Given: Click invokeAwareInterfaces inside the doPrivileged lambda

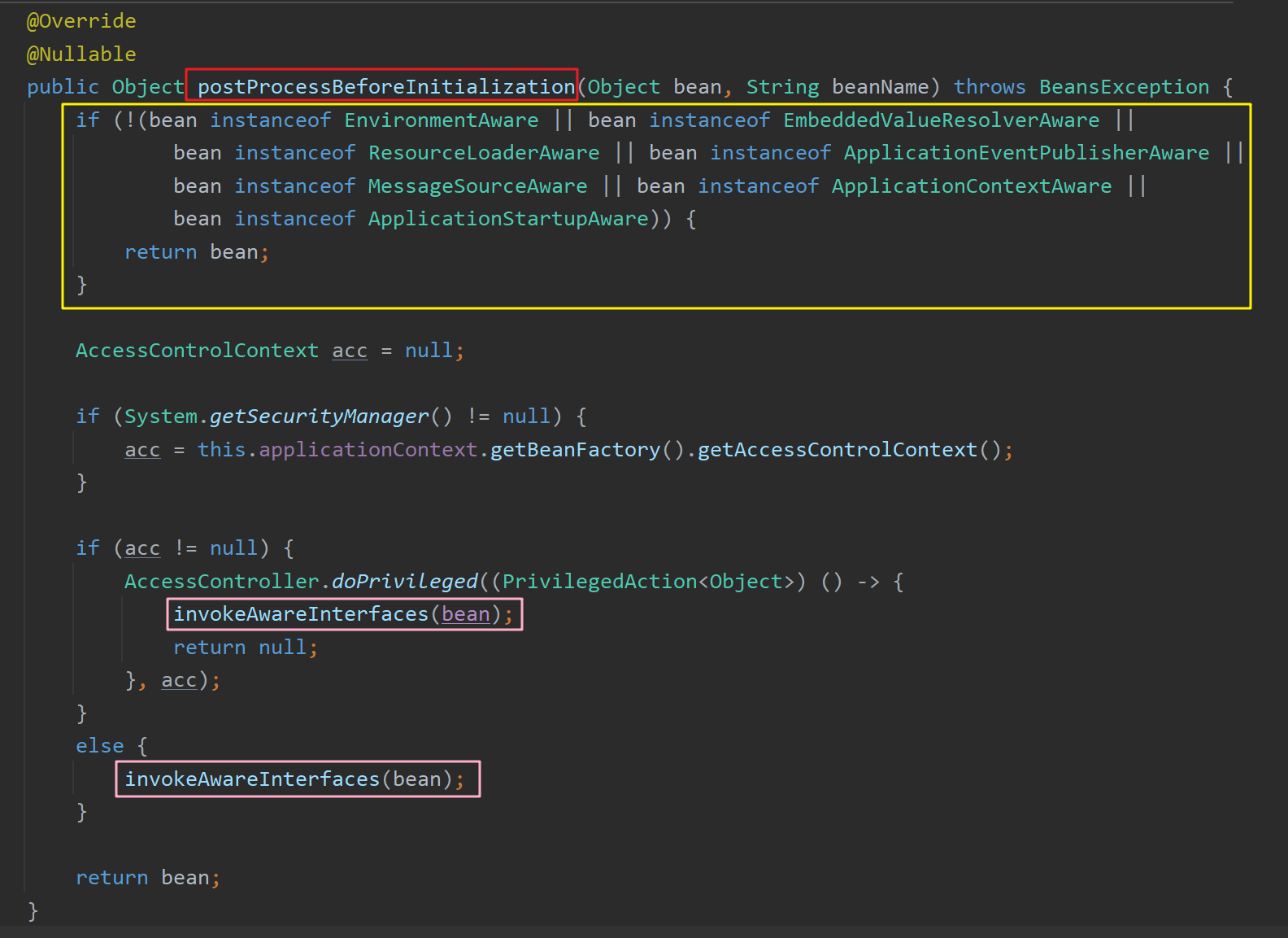Looking at the screenshot, I should point(301,614).
